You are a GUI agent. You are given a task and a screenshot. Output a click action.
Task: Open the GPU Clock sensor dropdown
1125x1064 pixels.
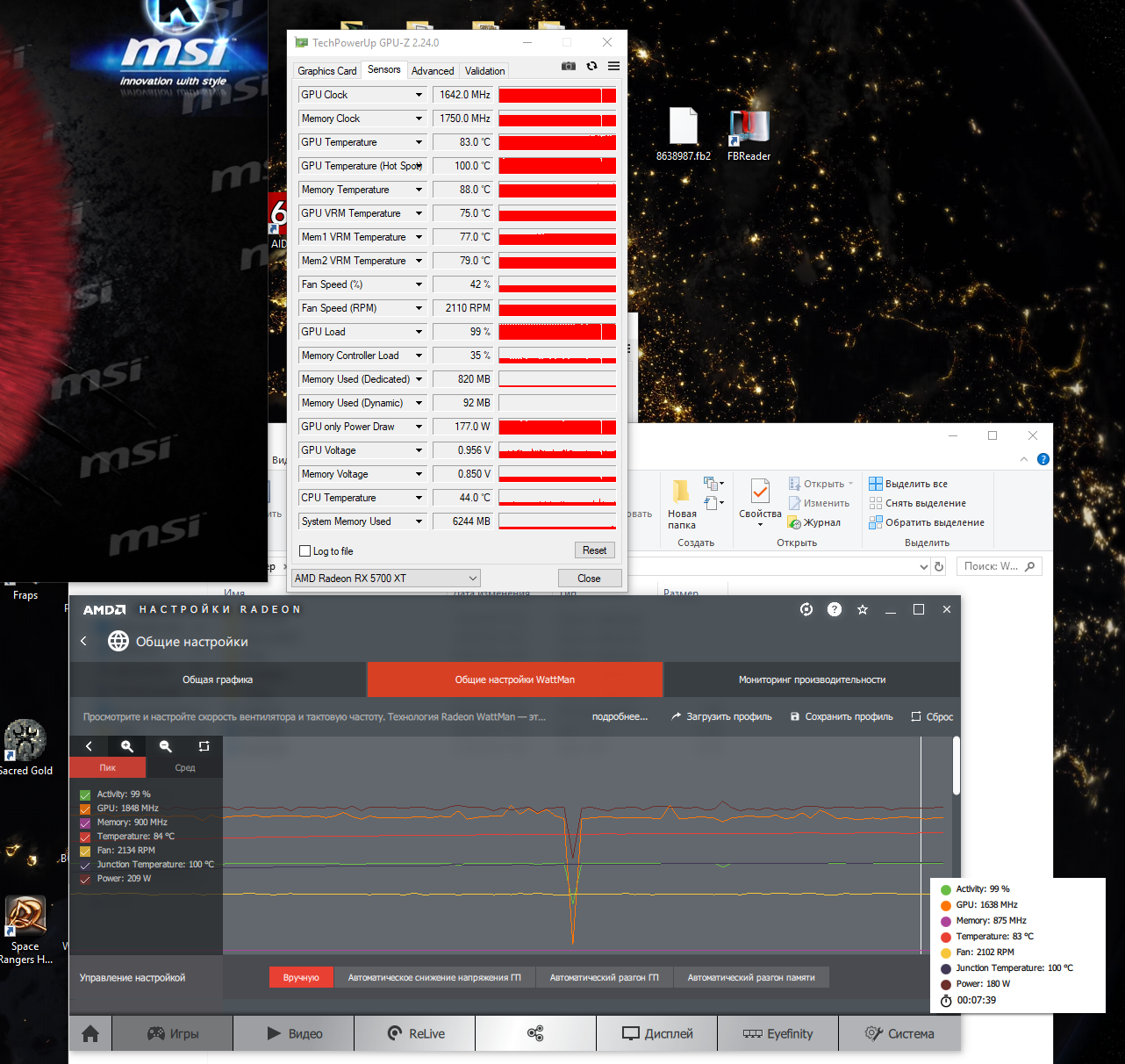coord(419,95)
